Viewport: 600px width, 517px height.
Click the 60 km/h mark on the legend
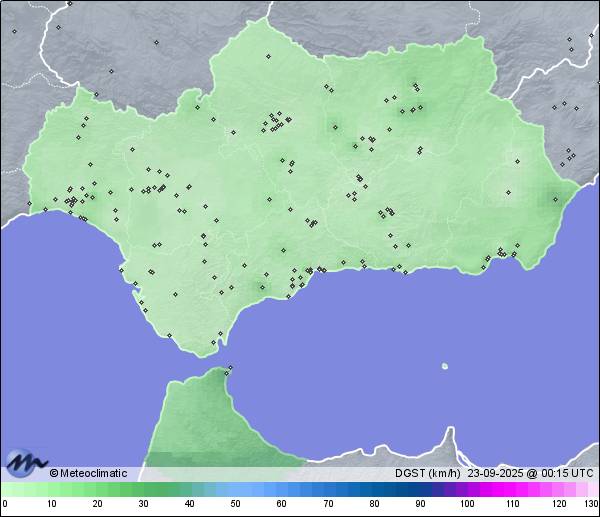(281, 504)
